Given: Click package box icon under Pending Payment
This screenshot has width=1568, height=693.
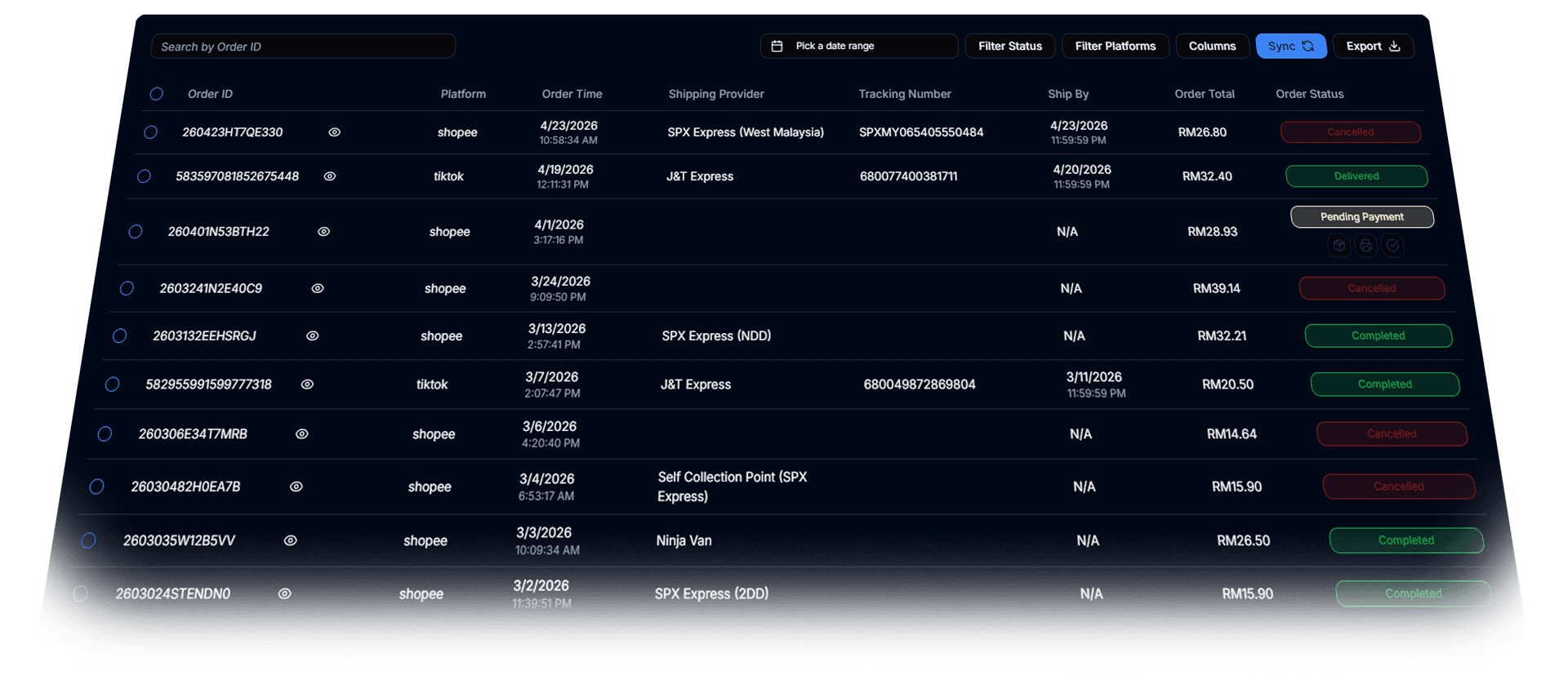Looking at the screenshot, I should point(1339,245).
